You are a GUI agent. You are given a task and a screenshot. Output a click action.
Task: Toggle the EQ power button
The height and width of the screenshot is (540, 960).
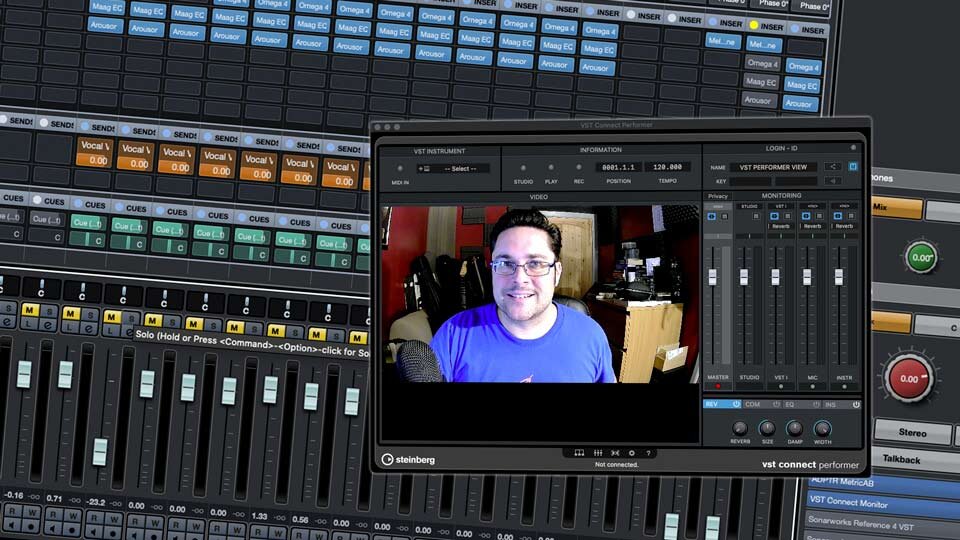click(816, 404)
